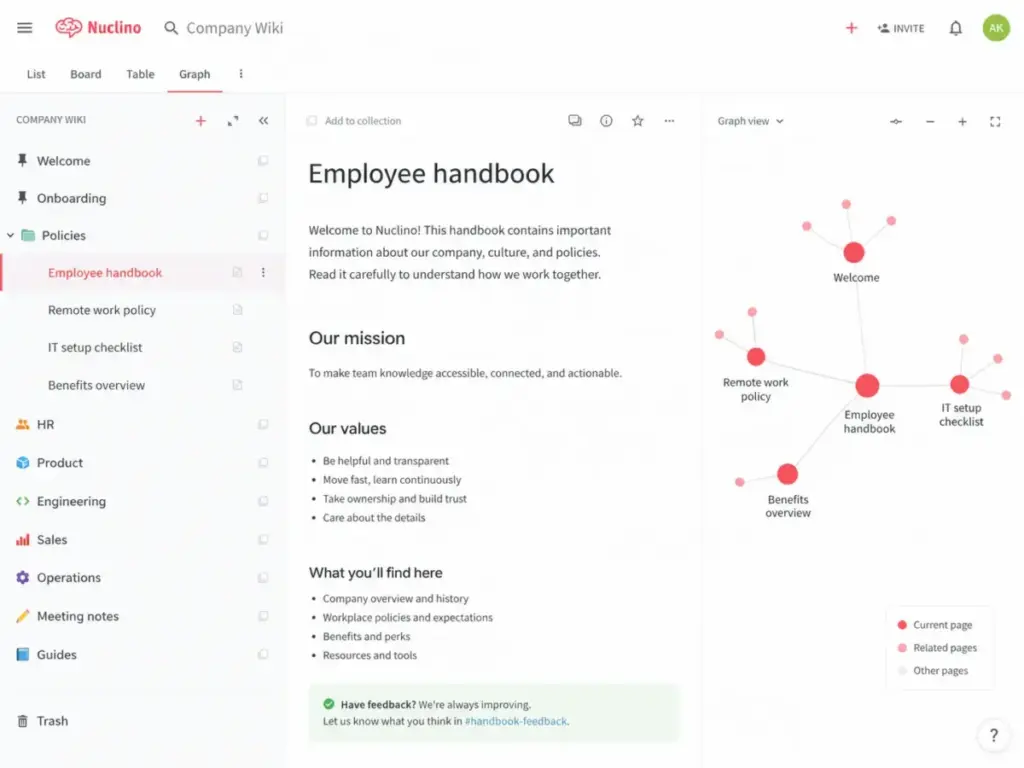This screenshot has height=768, width=1024.
Task: Click the Remote work policy graph node
Action: click(x=756, y=357)
